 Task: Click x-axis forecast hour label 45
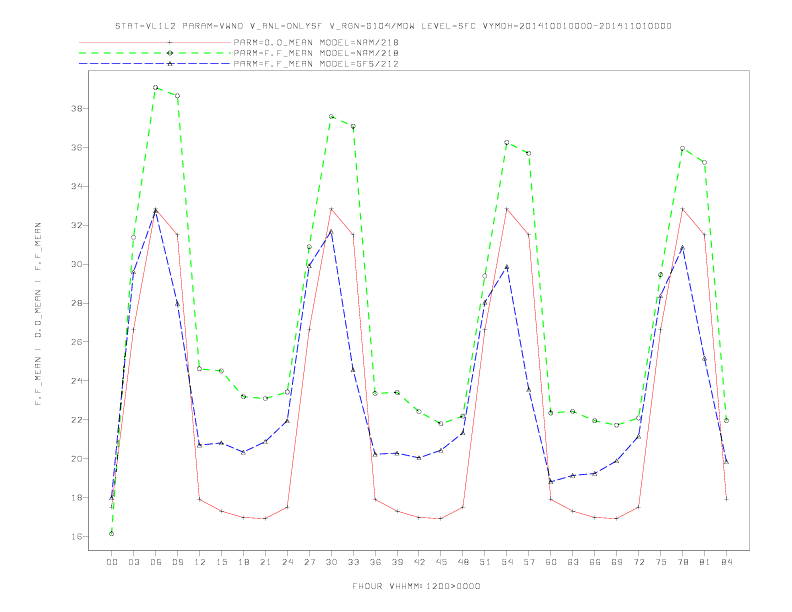click(x=441, y=562)
